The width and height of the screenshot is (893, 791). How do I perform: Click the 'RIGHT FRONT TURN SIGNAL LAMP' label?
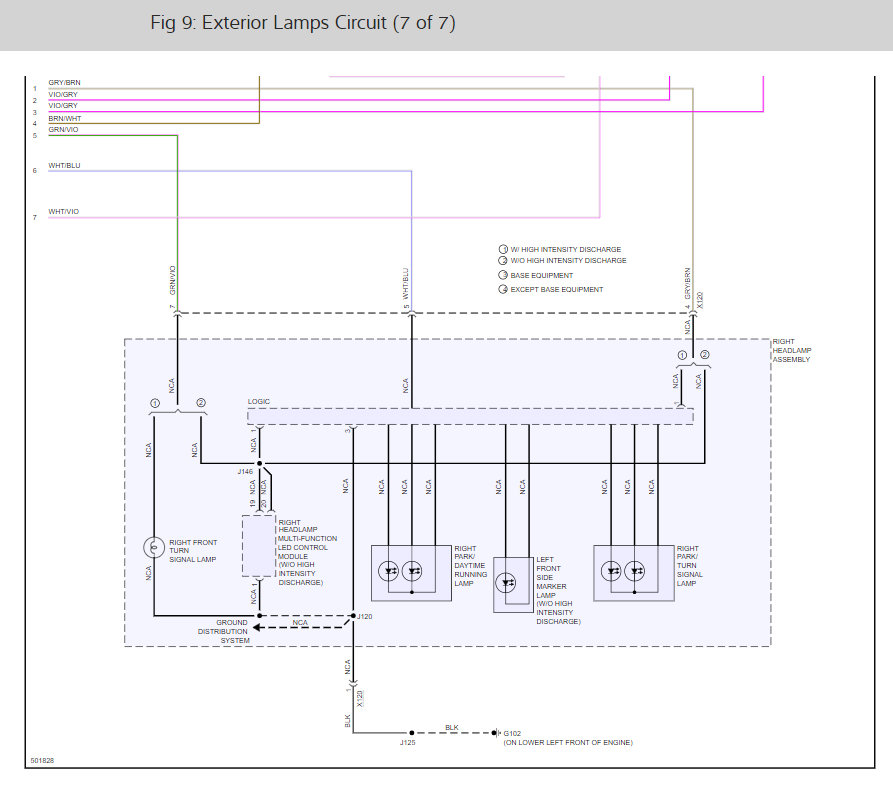[193, 551]
